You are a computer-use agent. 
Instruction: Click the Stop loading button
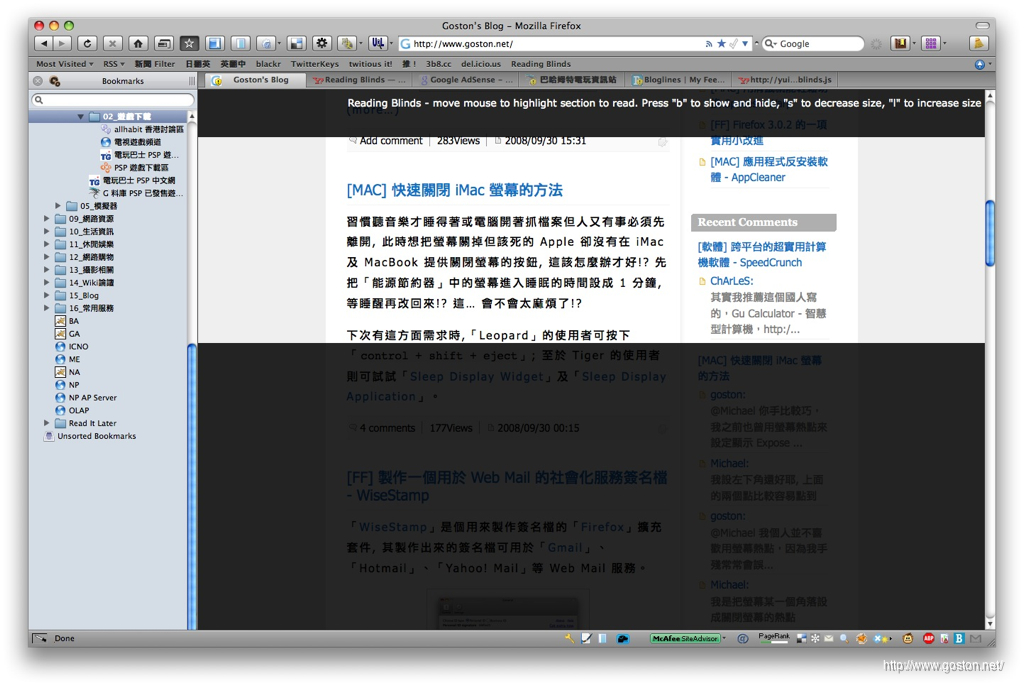pos(112,44)
